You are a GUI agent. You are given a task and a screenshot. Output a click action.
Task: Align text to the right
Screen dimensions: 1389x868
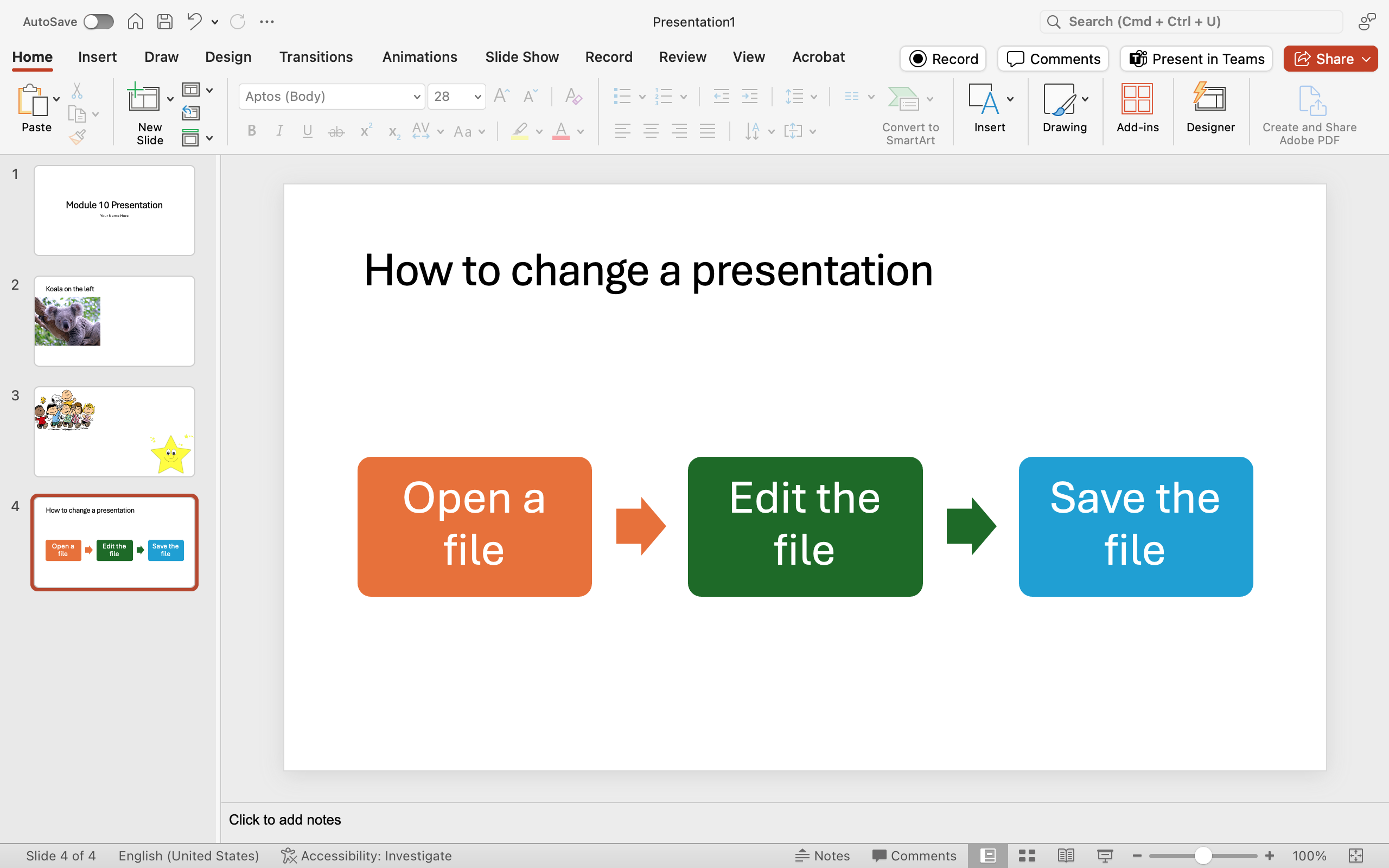coord(679,131)
